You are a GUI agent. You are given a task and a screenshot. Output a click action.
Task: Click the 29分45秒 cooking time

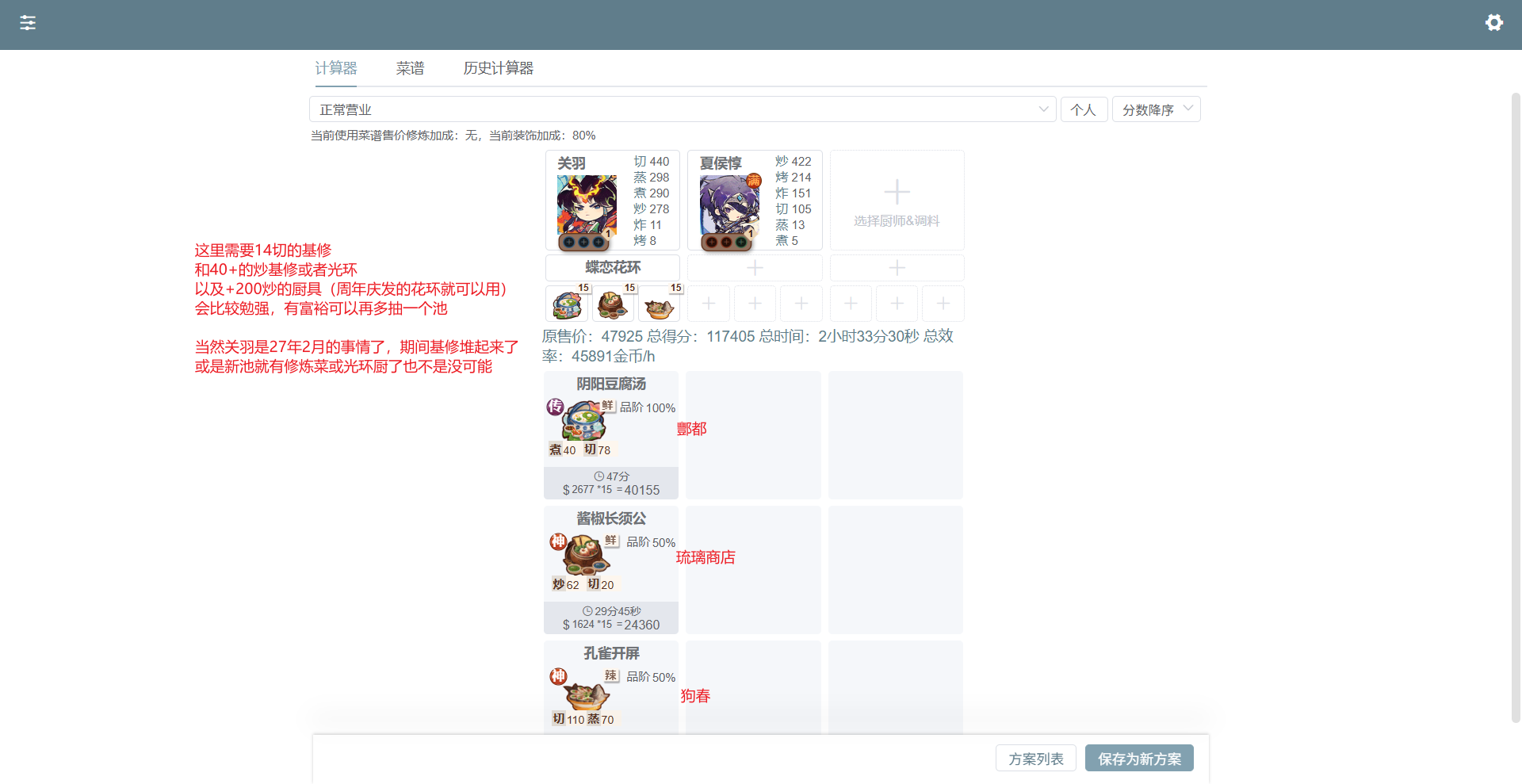612,611
